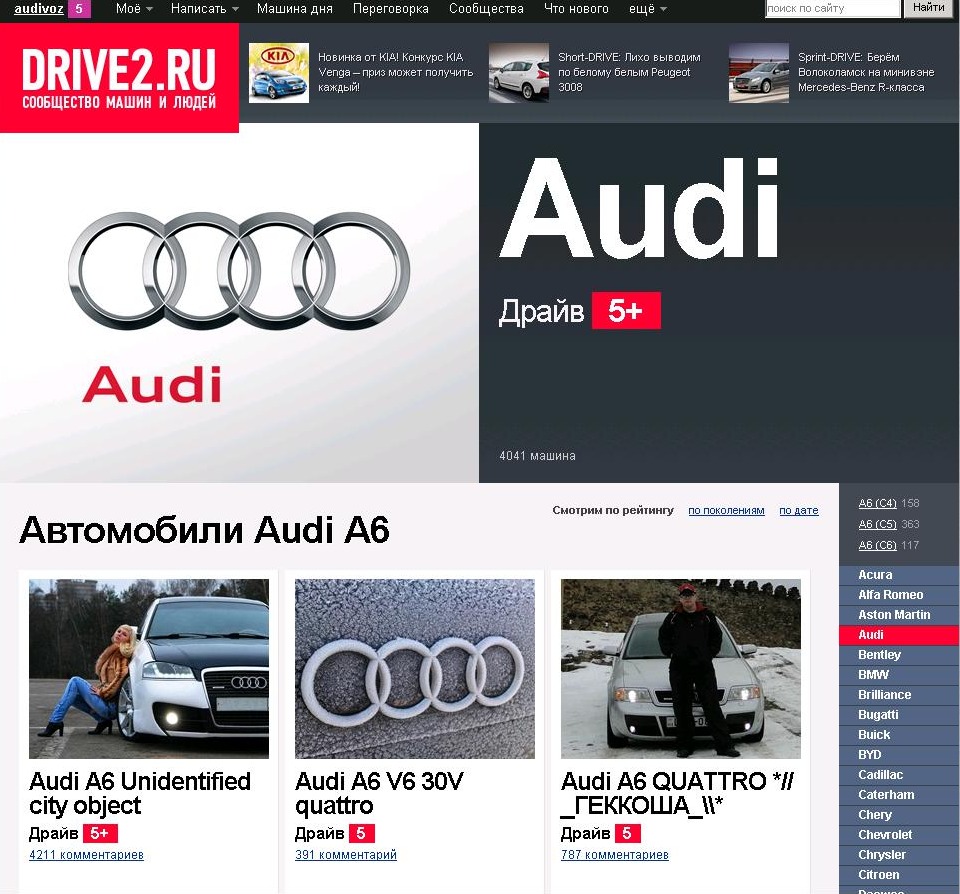Open the Машина дня menu item
The image size is (960, 894).
(x=294, y=9)
